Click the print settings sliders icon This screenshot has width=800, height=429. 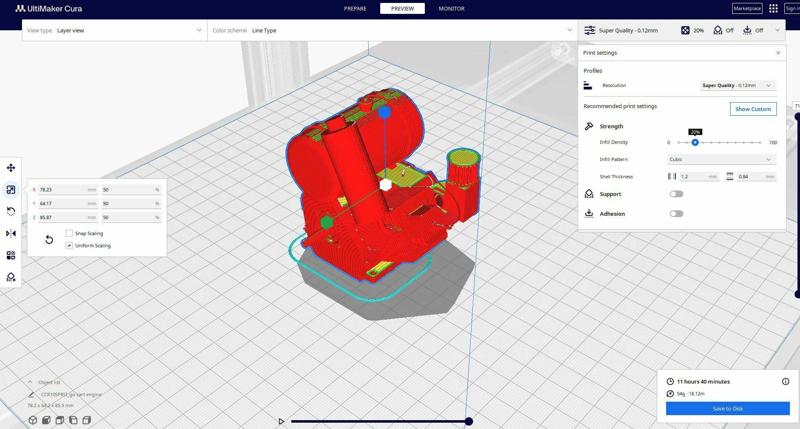point(589,31)
